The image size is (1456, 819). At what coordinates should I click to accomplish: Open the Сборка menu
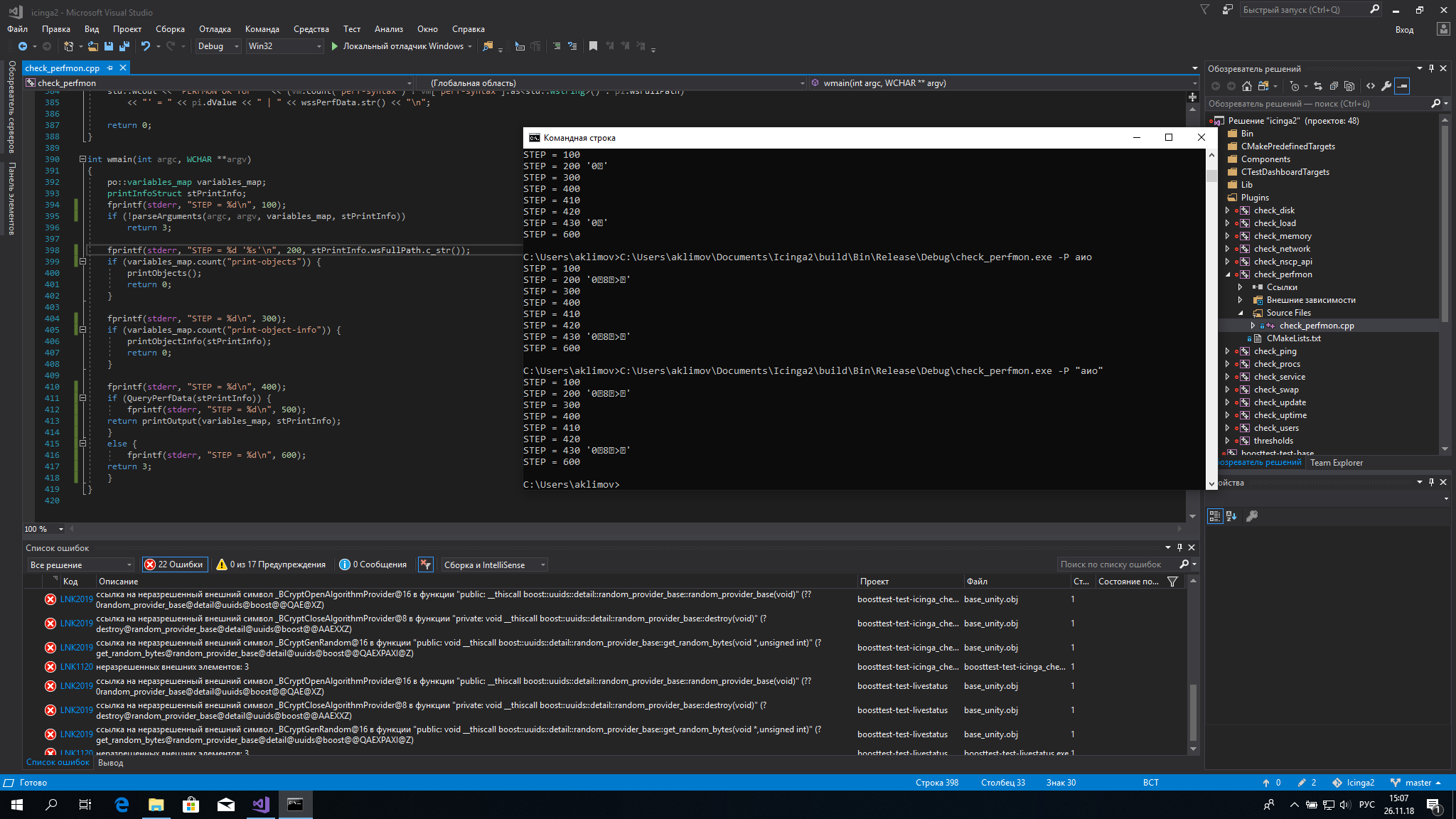tap(170, 29)
